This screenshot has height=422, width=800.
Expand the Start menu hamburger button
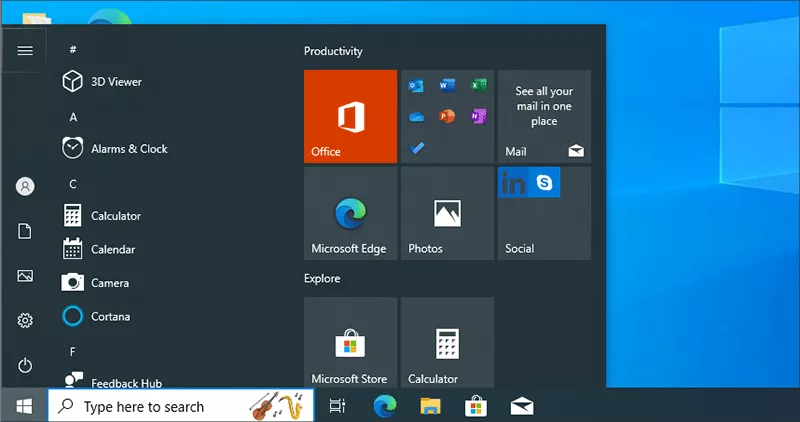(25, 50)
